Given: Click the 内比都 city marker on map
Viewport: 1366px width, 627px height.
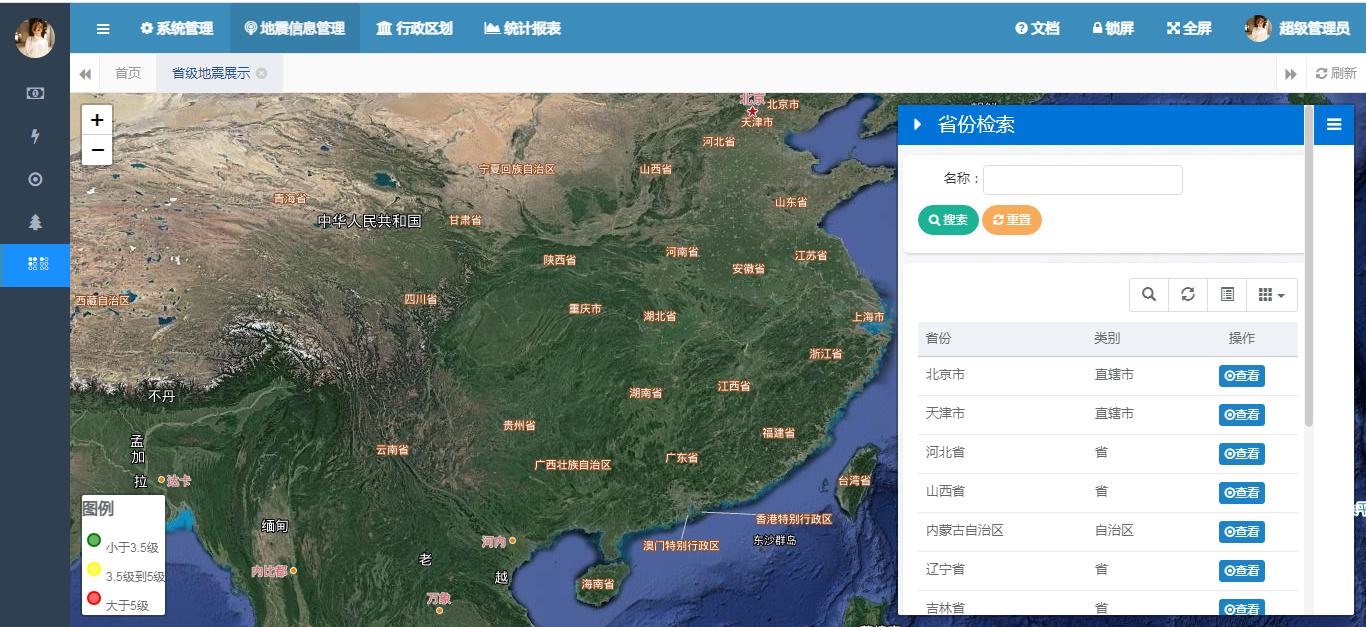Looking at the screenshot, I should 293,571.
